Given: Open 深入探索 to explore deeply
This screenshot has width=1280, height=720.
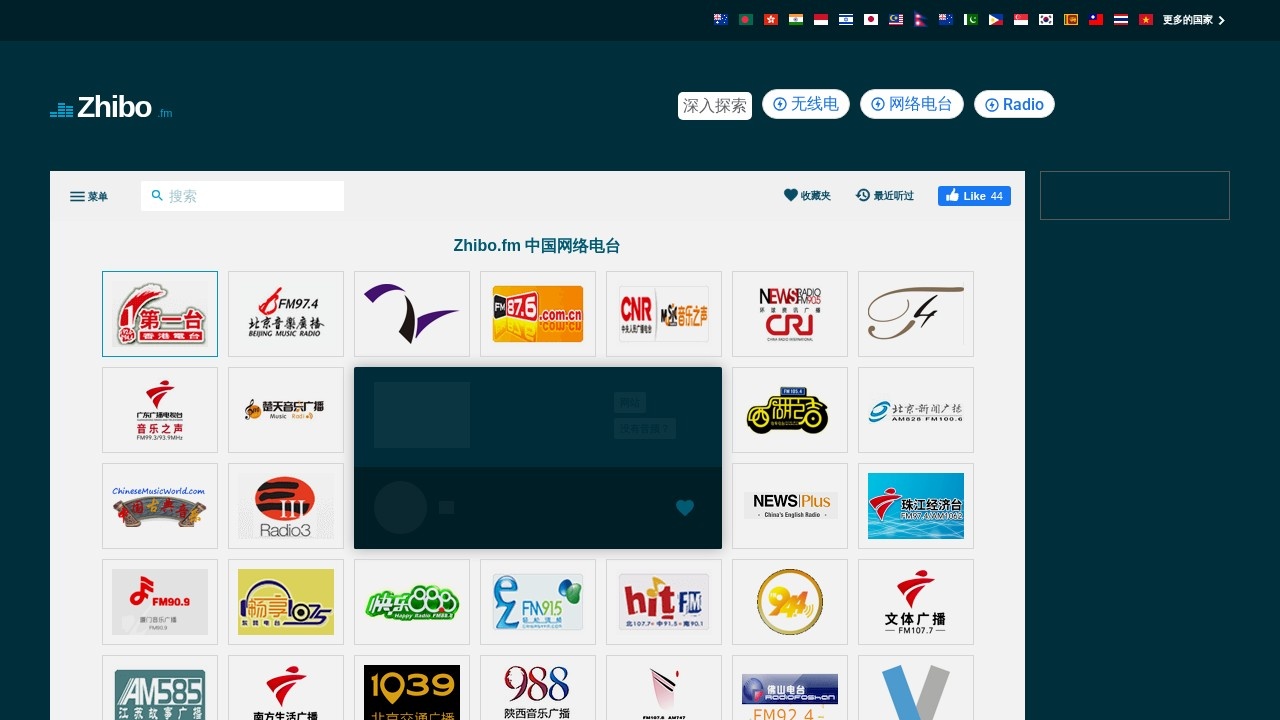Looking at the screenshot, I should [x=714, y=106].
